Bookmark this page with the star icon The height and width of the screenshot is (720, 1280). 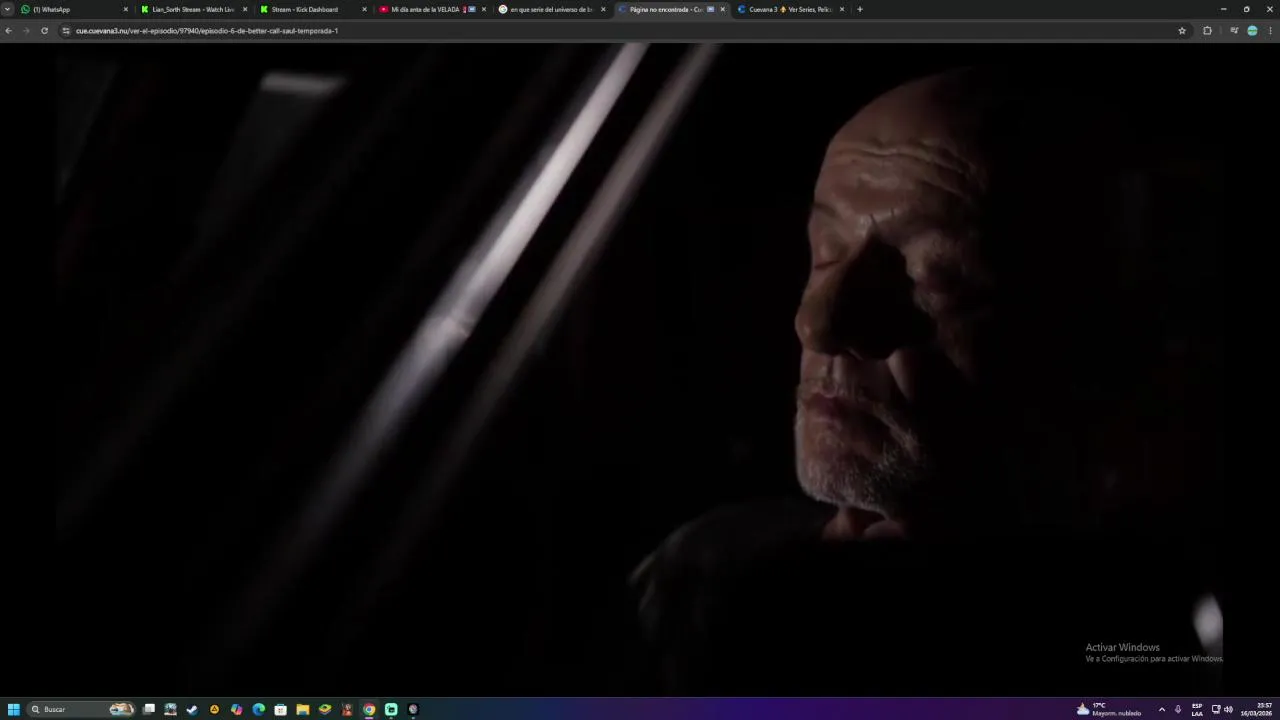[x=1182, y=31]
